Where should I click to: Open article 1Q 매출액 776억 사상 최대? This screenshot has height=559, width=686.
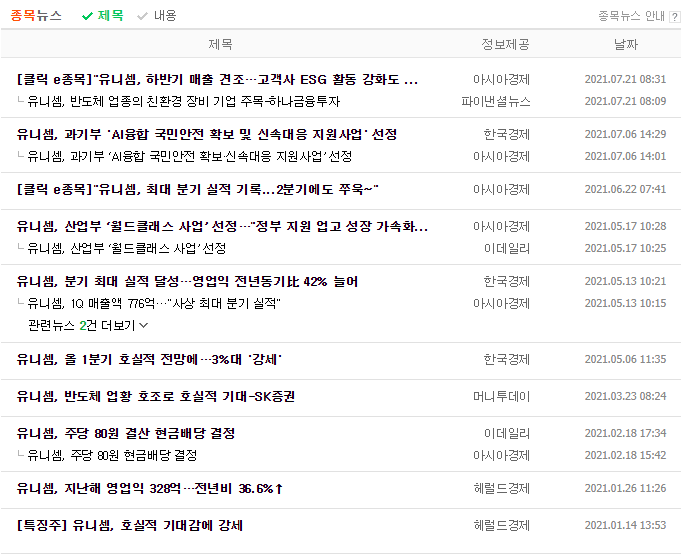click(x=154, y=303)
